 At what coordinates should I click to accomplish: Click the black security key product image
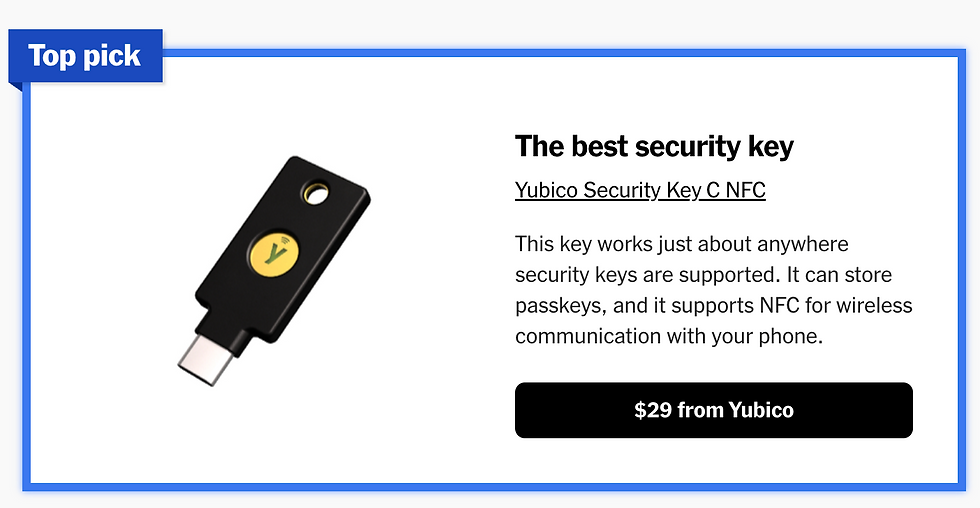click(x=274, y=265)
